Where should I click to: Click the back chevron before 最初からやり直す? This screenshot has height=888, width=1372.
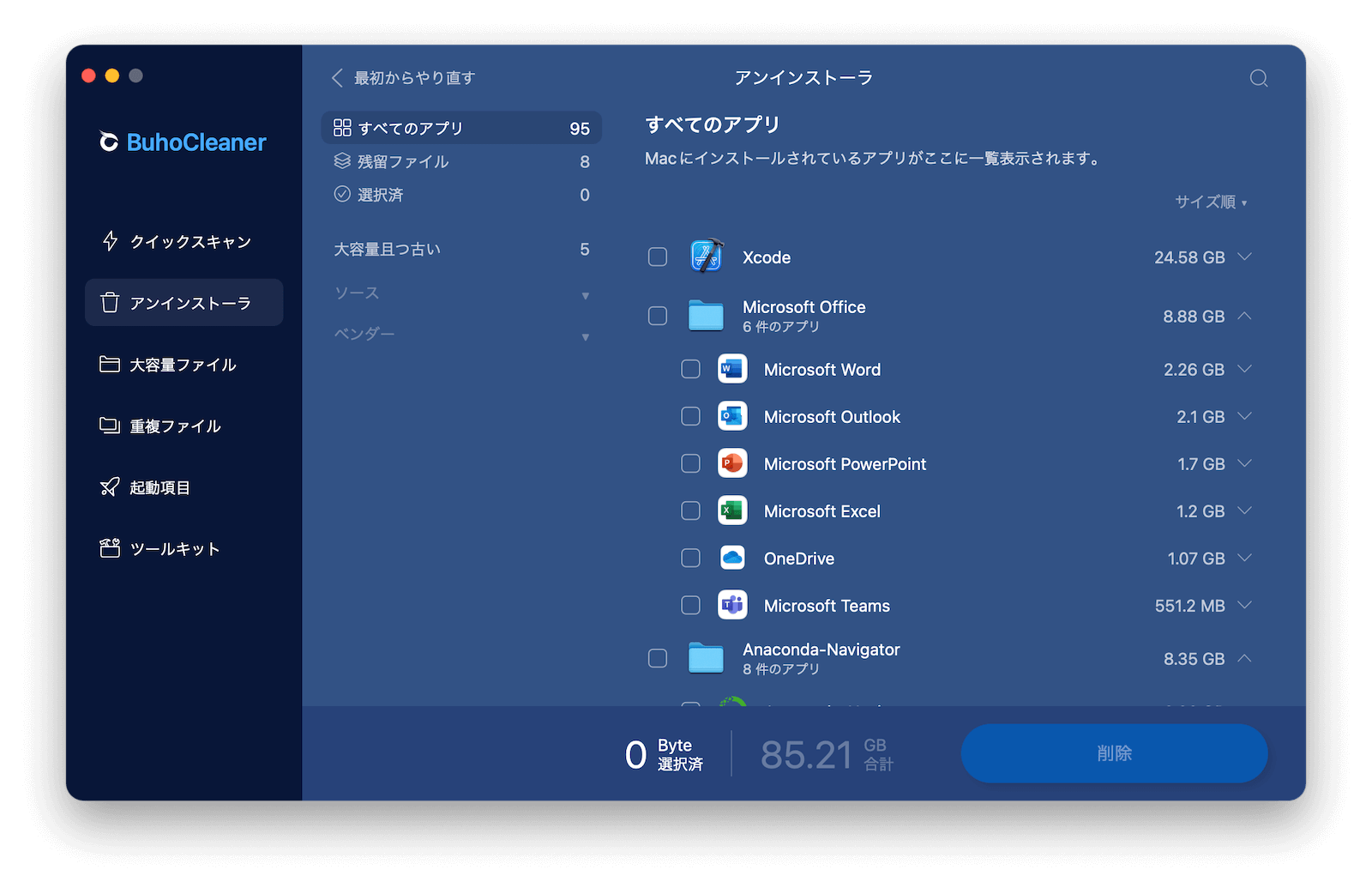337,78
